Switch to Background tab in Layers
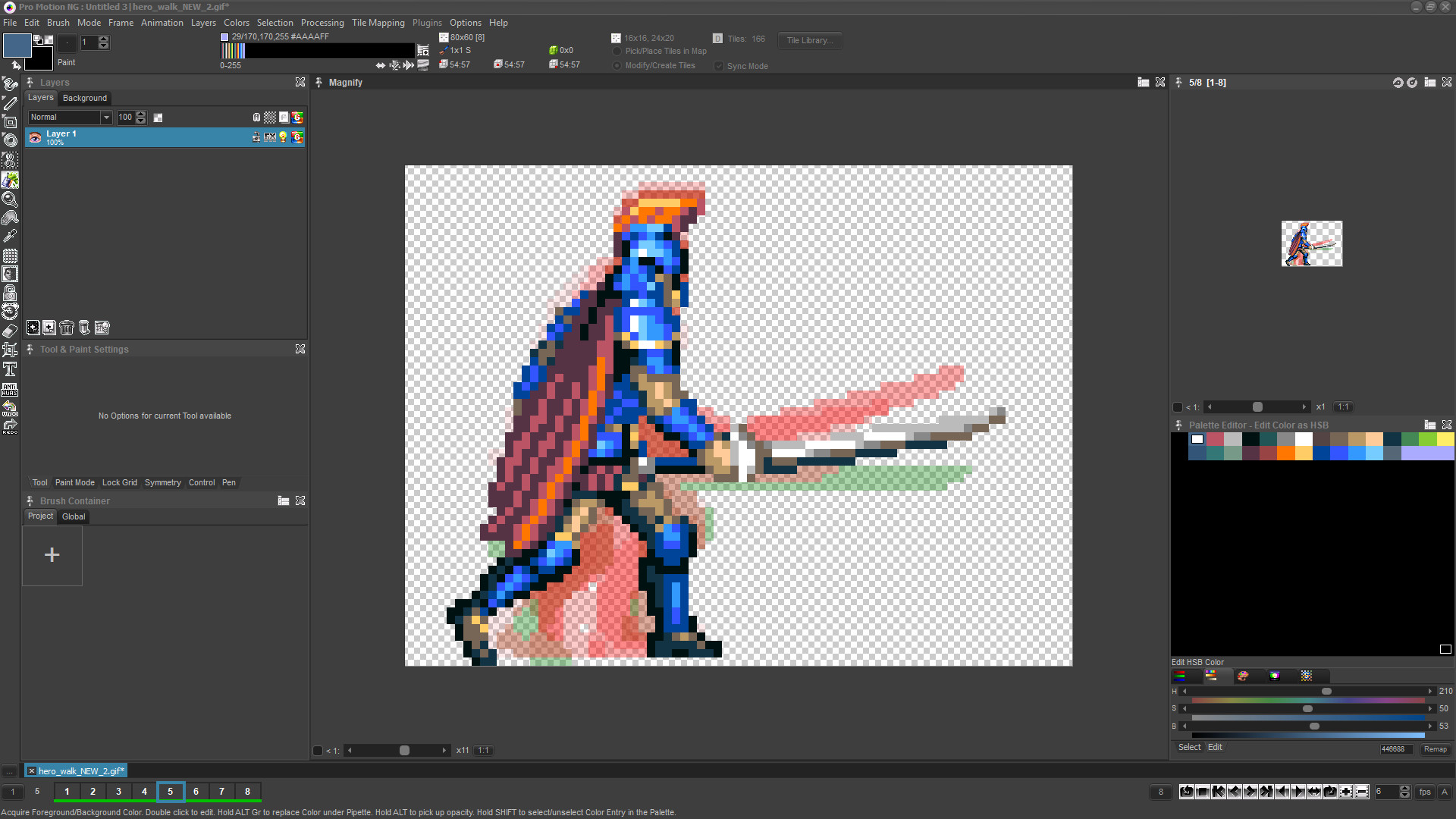 [83, 97]
